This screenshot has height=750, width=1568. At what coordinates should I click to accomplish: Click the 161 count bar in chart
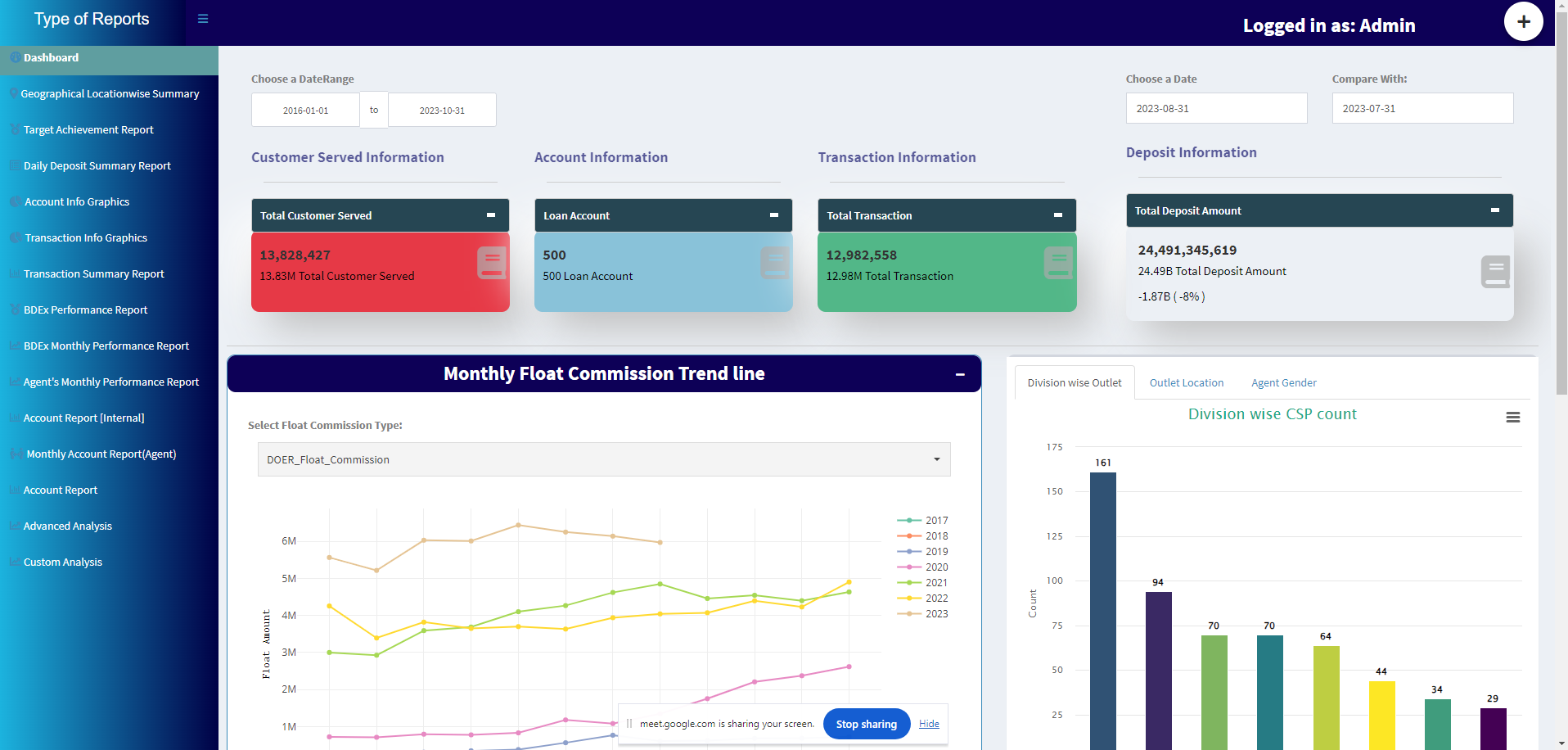click(x=1103, y=611)
